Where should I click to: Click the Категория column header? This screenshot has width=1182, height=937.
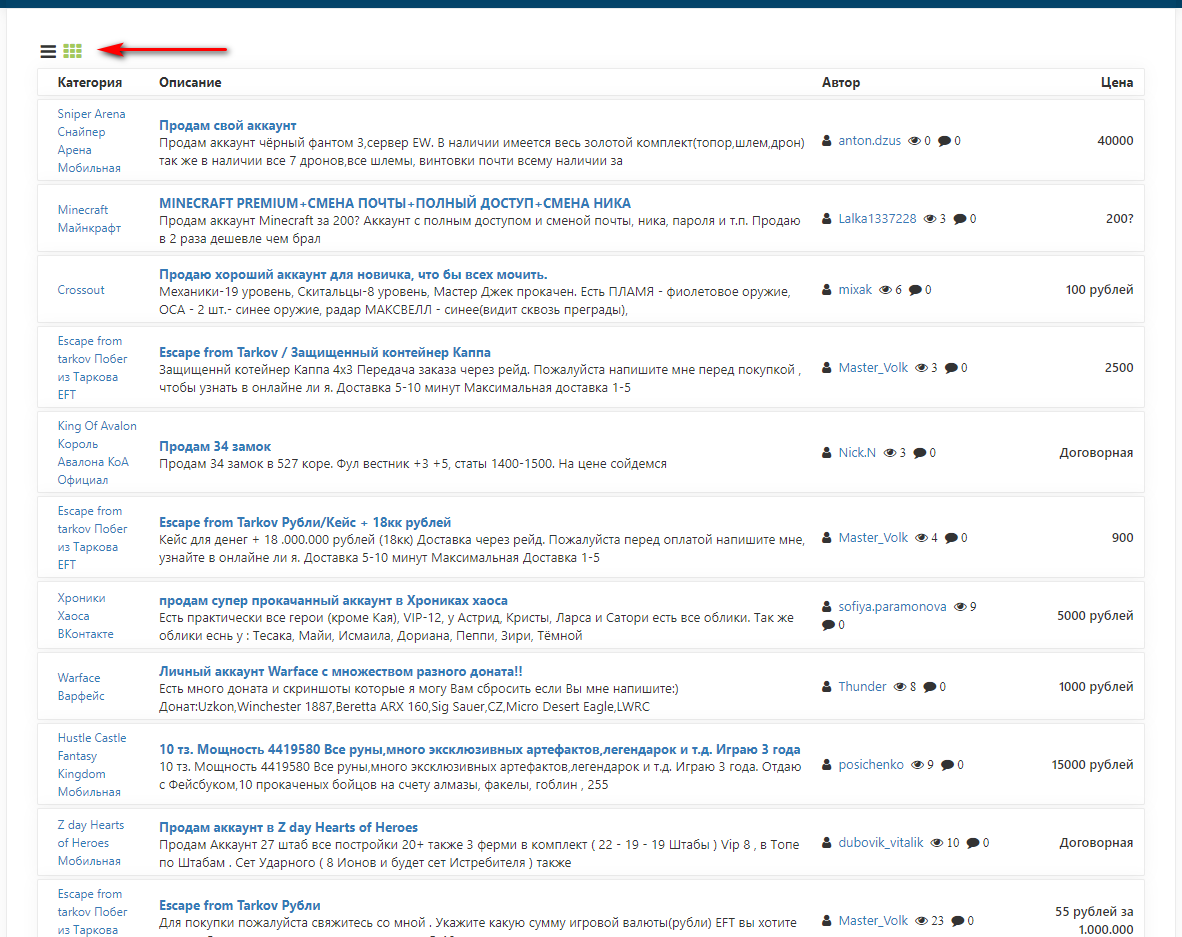tap(90, 82)
